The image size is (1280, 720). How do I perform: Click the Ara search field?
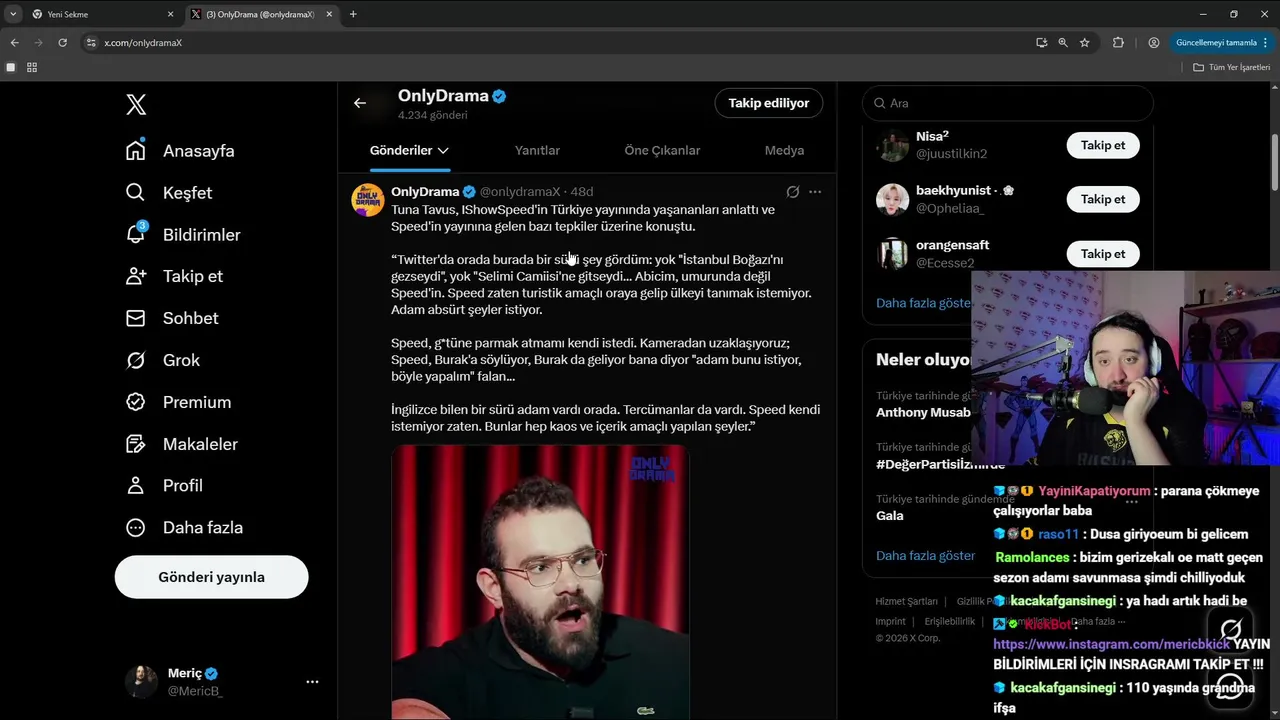(1008, 103)
